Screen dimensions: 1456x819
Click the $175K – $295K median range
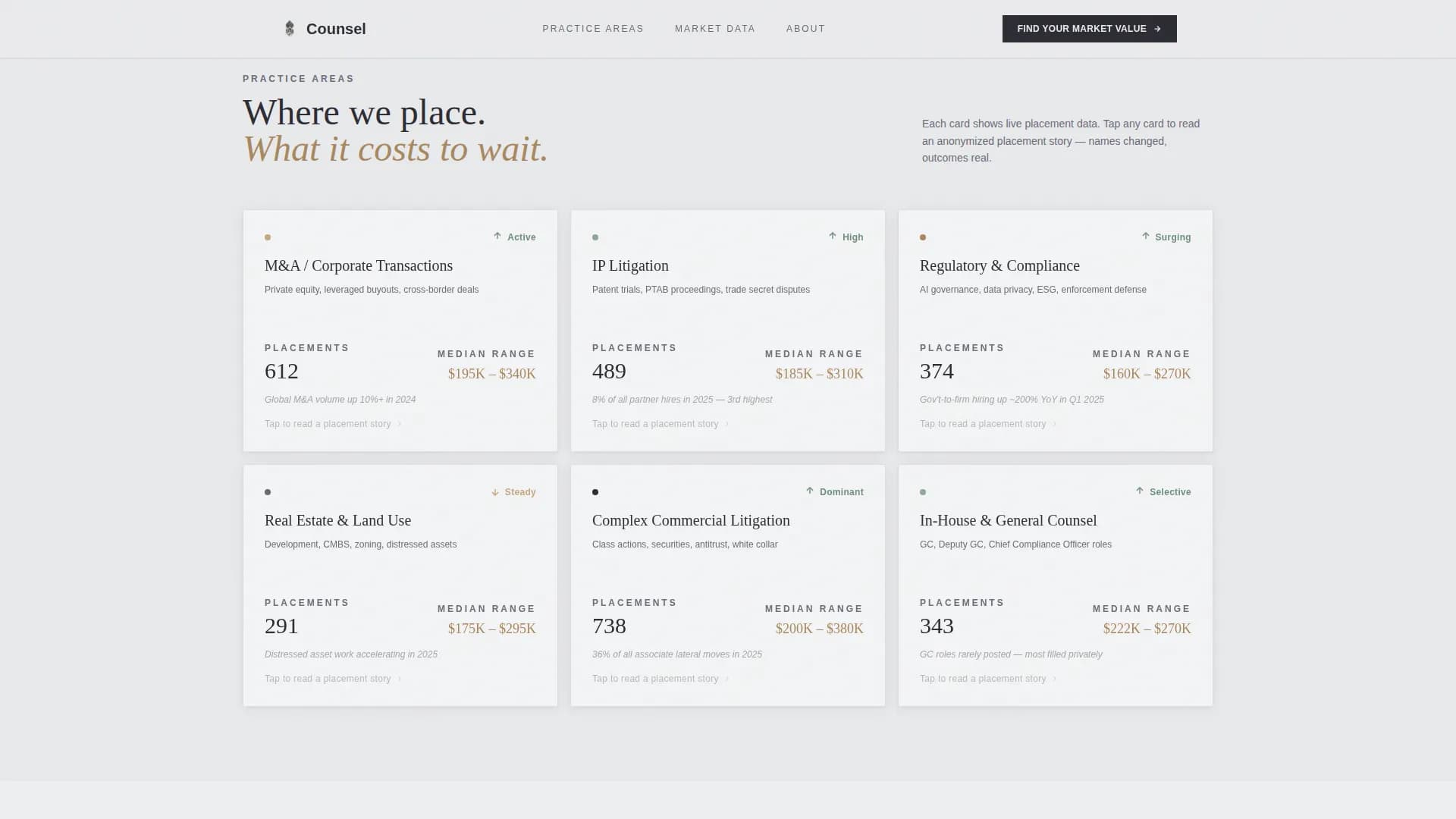(492, 629)
